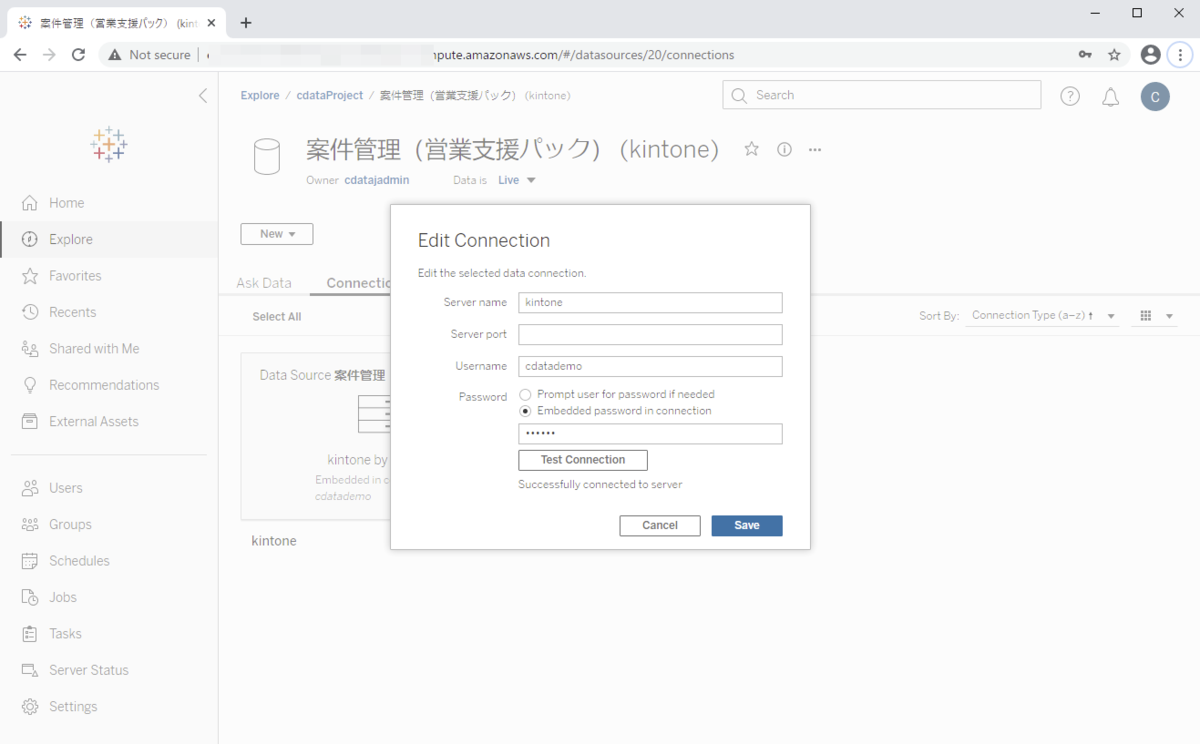The image size is (1200, 744).
Task: Click the Test Connection button
Action: point(583,460)
